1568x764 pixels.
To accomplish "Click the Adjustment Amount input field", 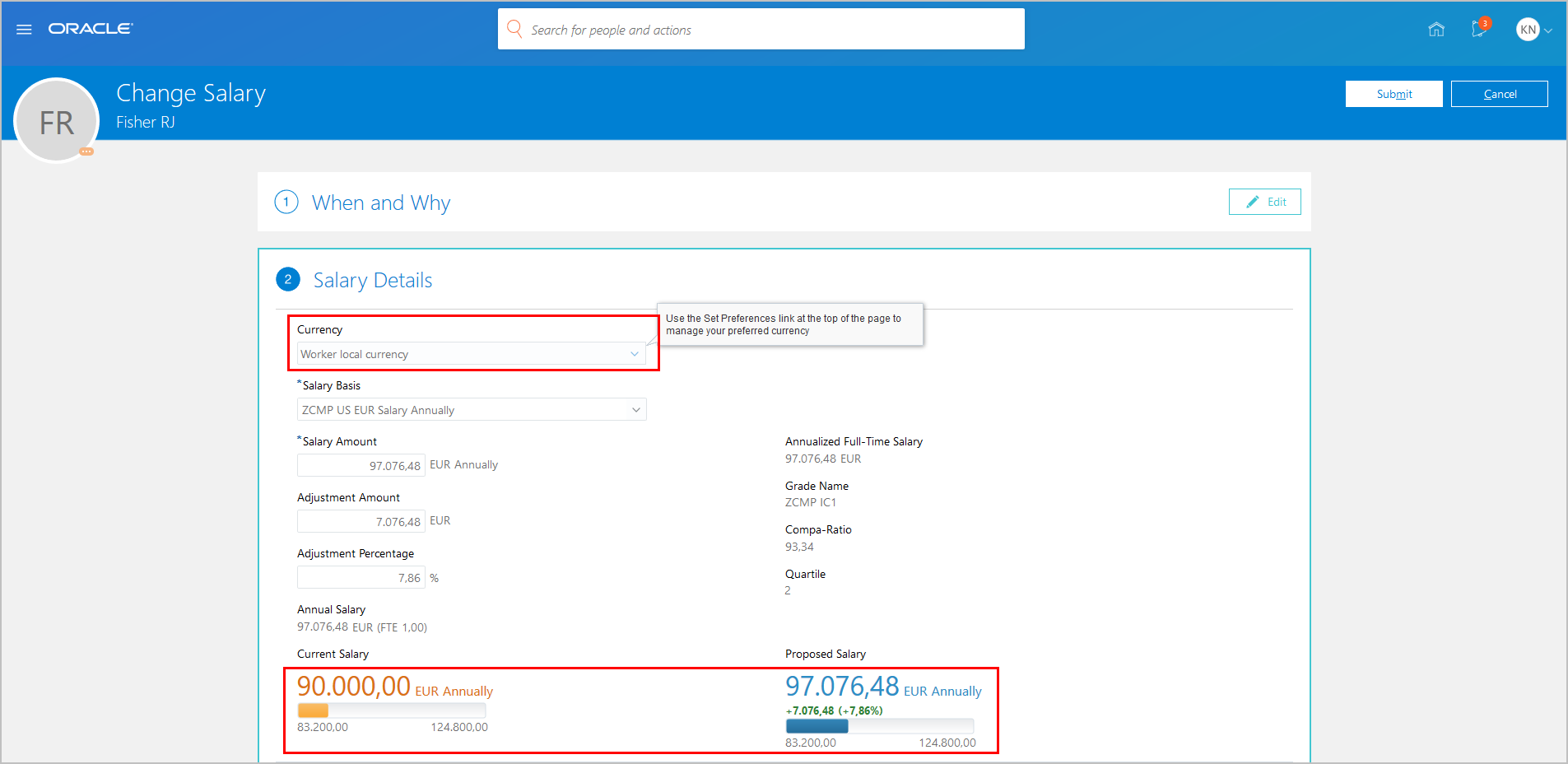I will (x=361, y=521).
